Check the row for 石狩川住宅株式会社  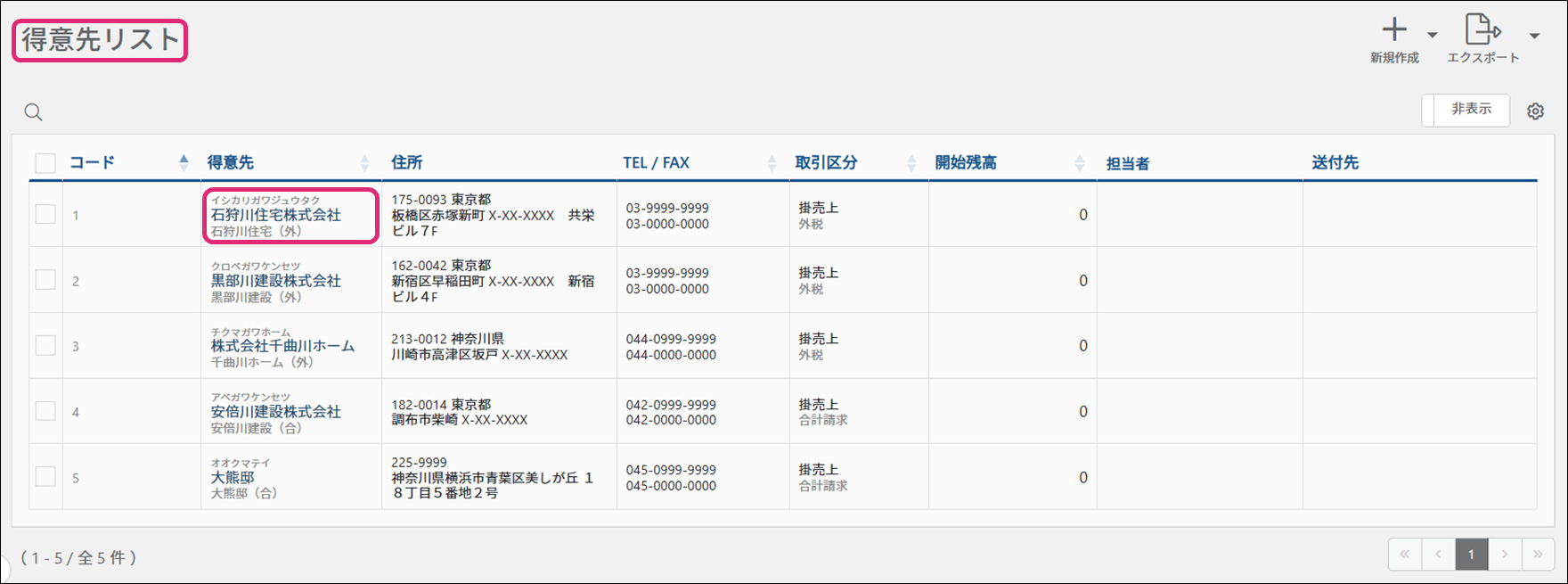coord(45,215)
